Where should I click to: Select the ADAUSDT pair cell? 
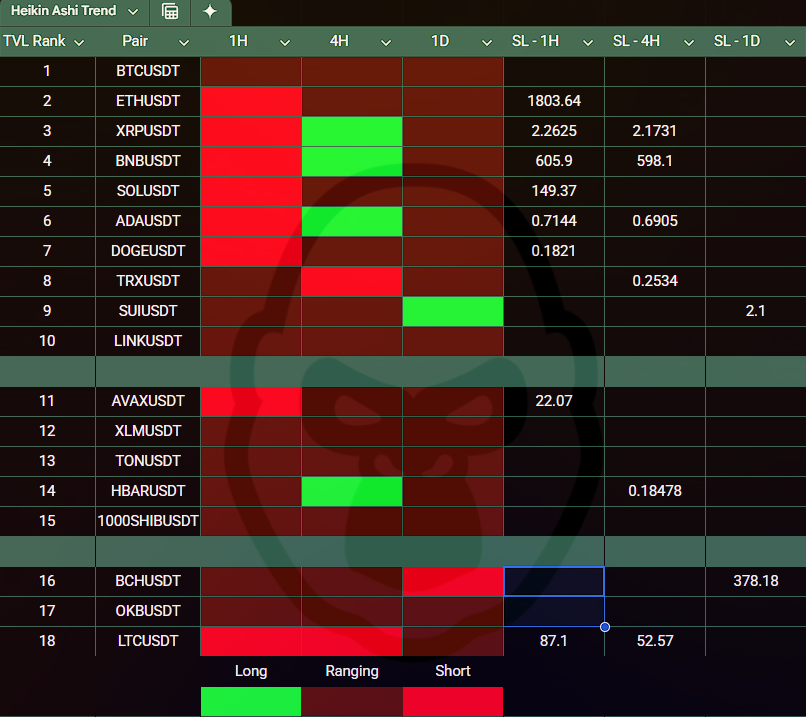coord(148,221)
